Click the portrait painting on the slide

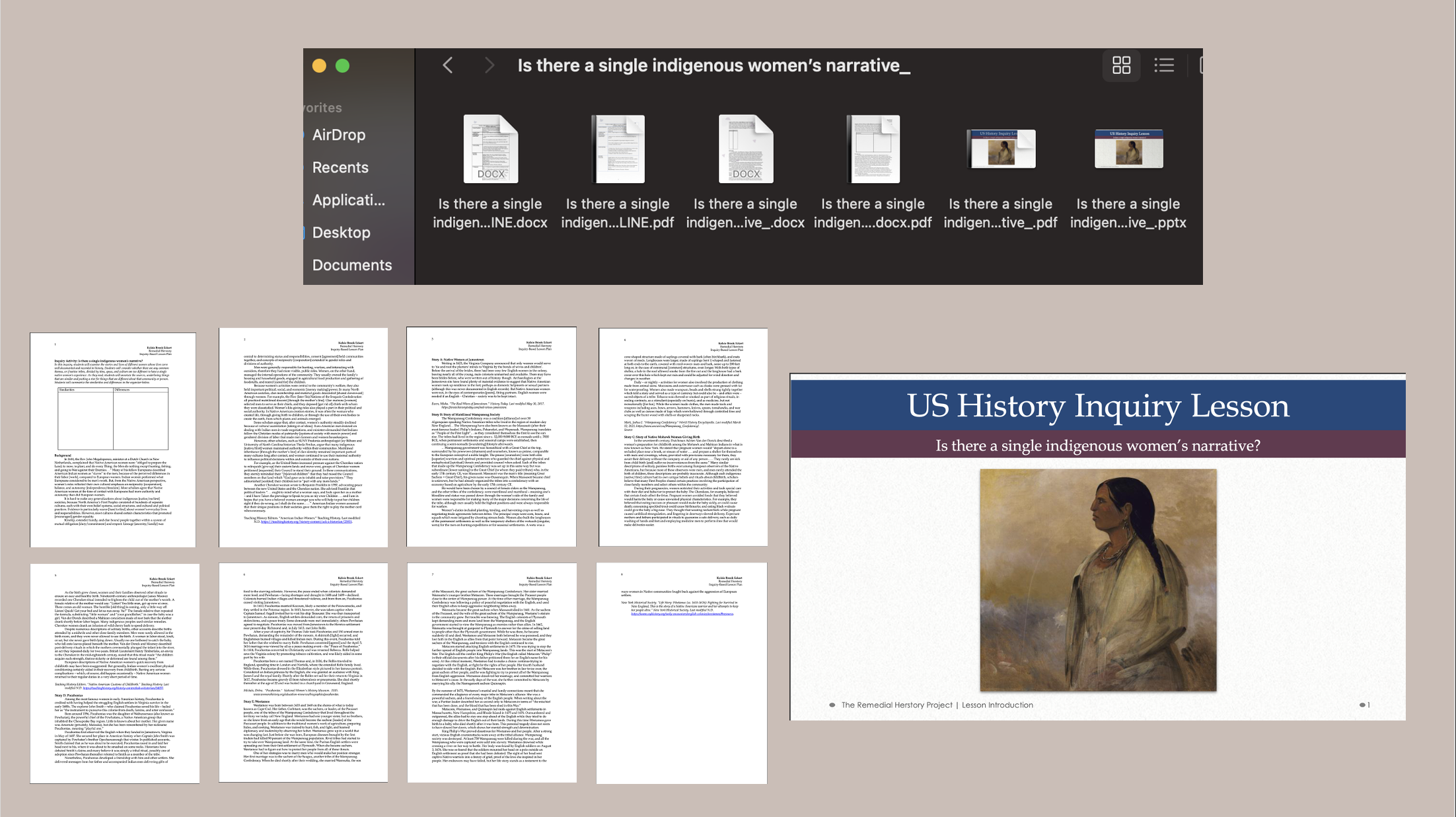1098,580
